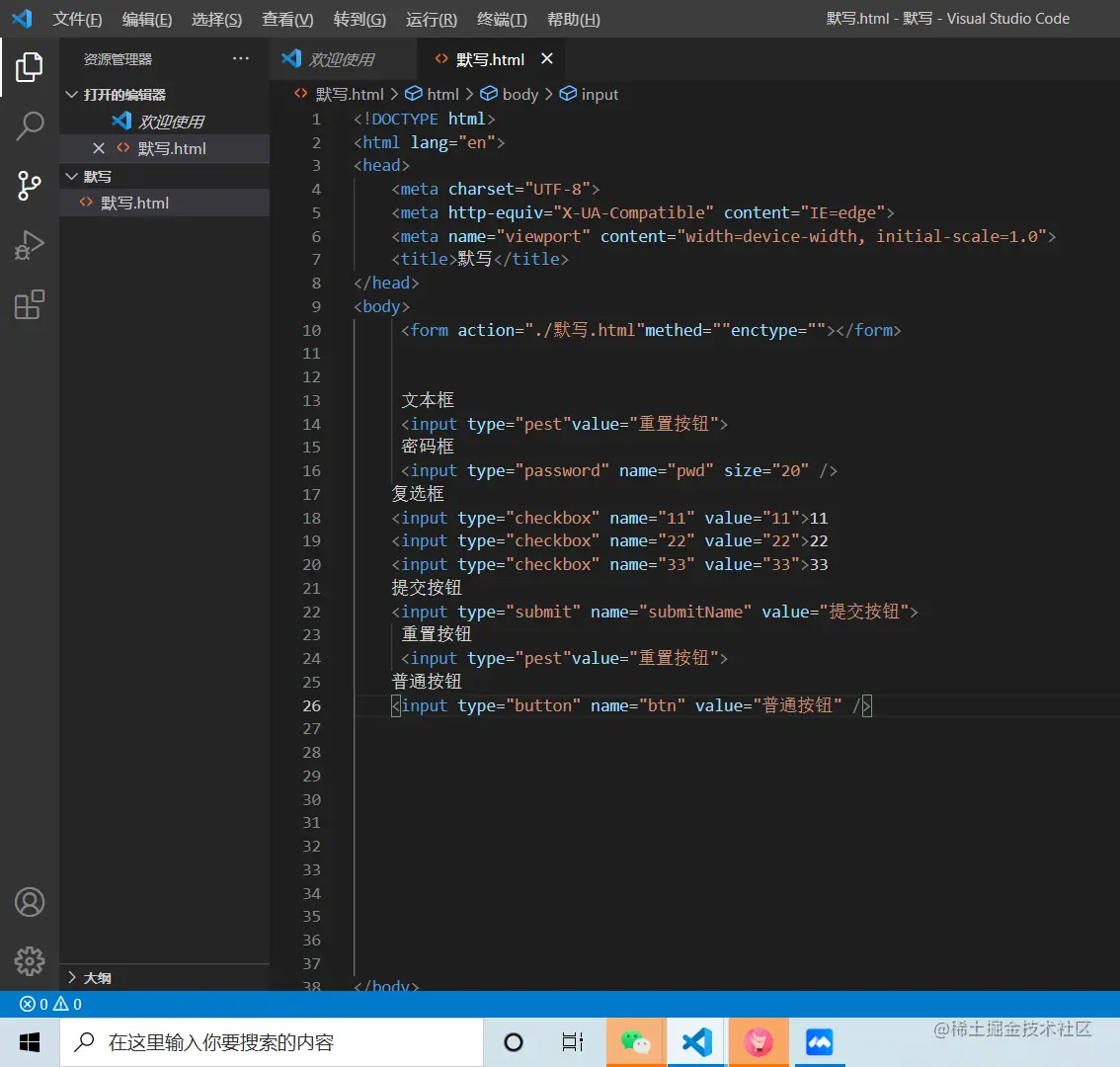Click the Cortana circle icon in taskbar
This screenshot has width=1120, height=1067.
click(x=514, y=1042)
